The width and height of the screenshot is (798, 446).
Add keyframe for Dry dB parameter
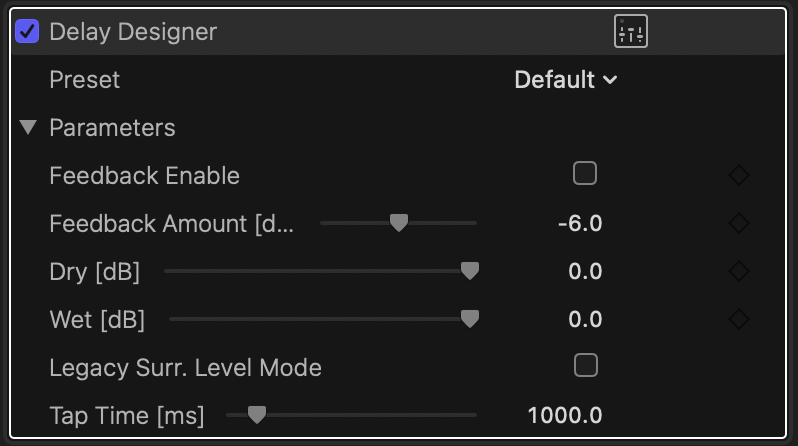pos(738,271)
